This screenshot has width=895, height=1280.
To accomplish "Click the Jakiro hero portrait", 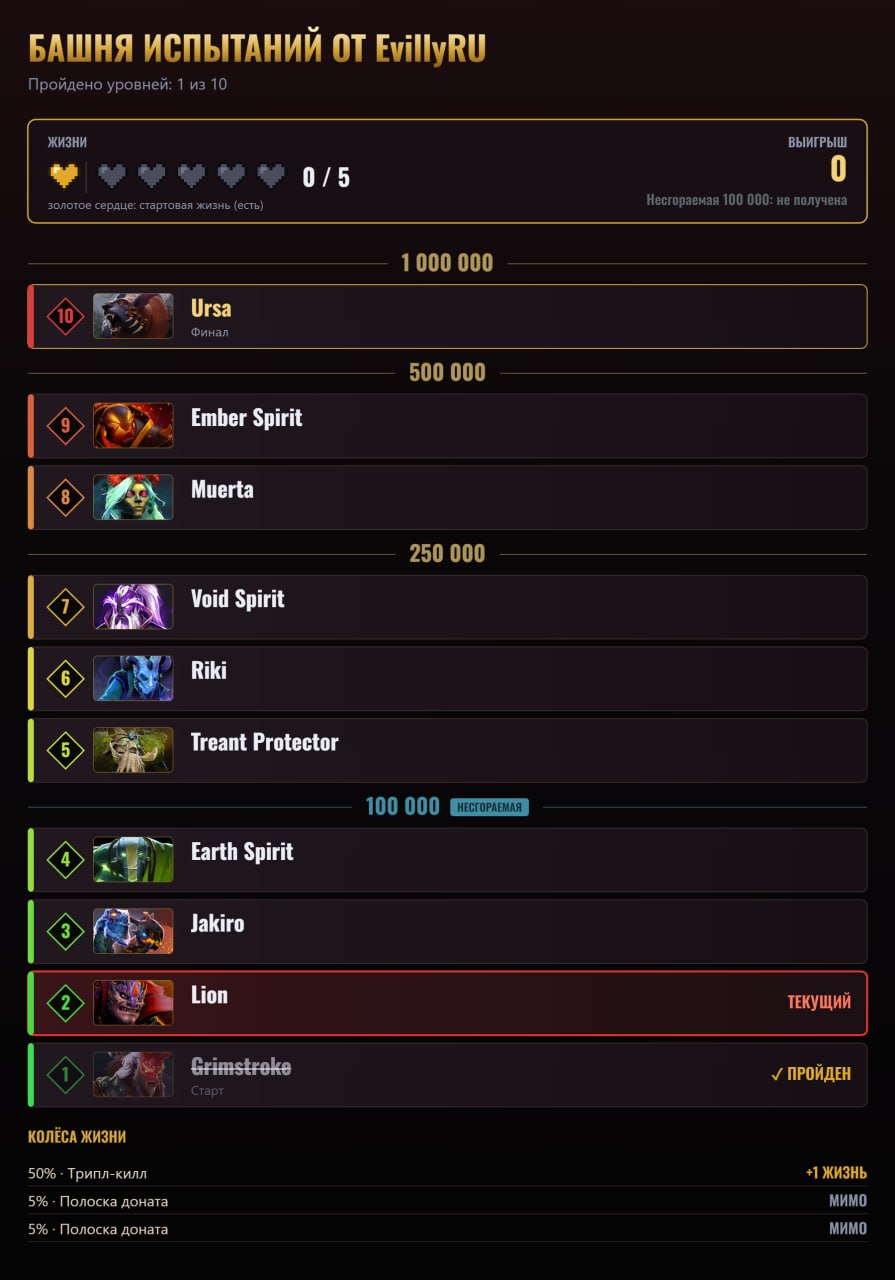I will 133,931.
